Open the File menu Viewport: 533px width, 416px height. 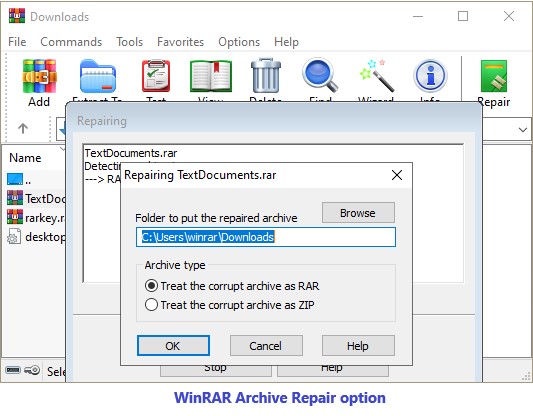point(17,42)
